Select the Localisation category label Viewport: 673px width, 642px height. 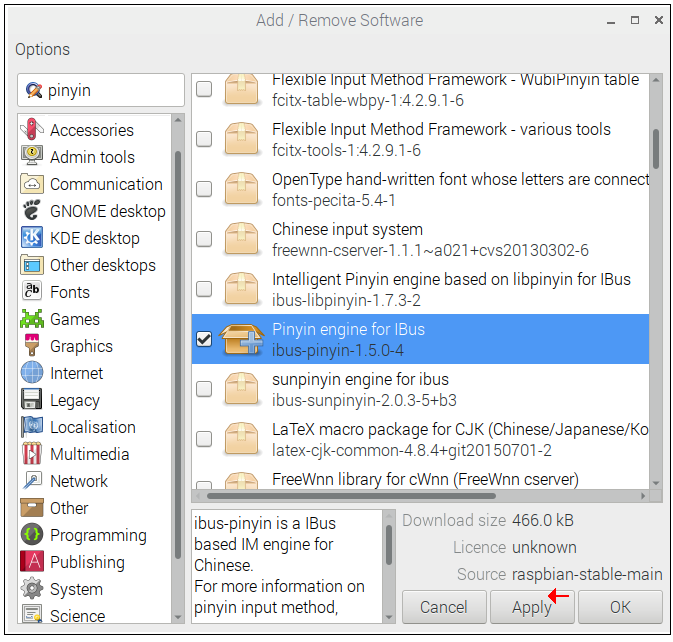[93, 427]
